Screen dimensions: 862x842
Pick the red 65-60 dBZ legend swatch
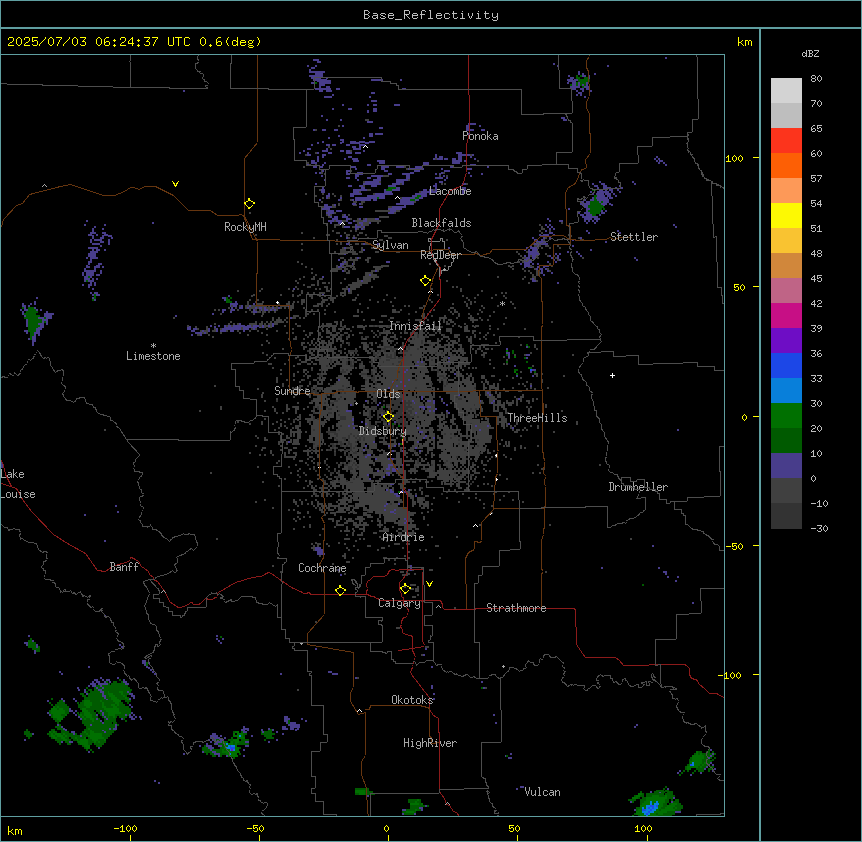pos(786,141)
